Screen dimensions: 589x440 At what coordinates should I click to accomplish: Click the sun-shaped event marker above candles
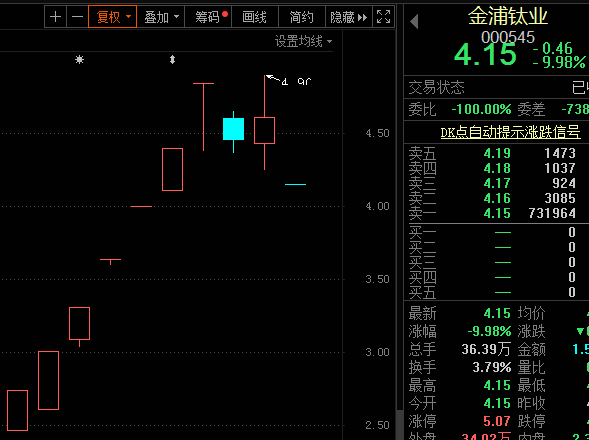[x=79, y=59]
